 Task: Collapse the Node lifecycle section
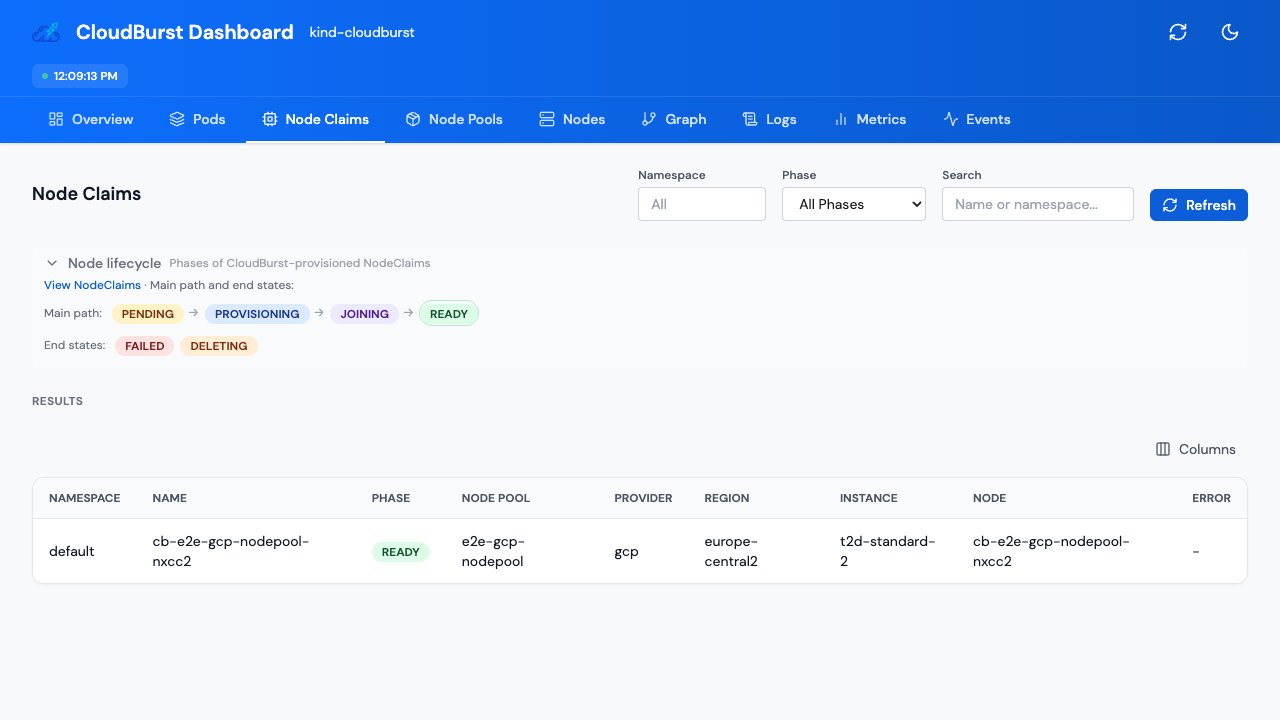click(x=51, y=263)
